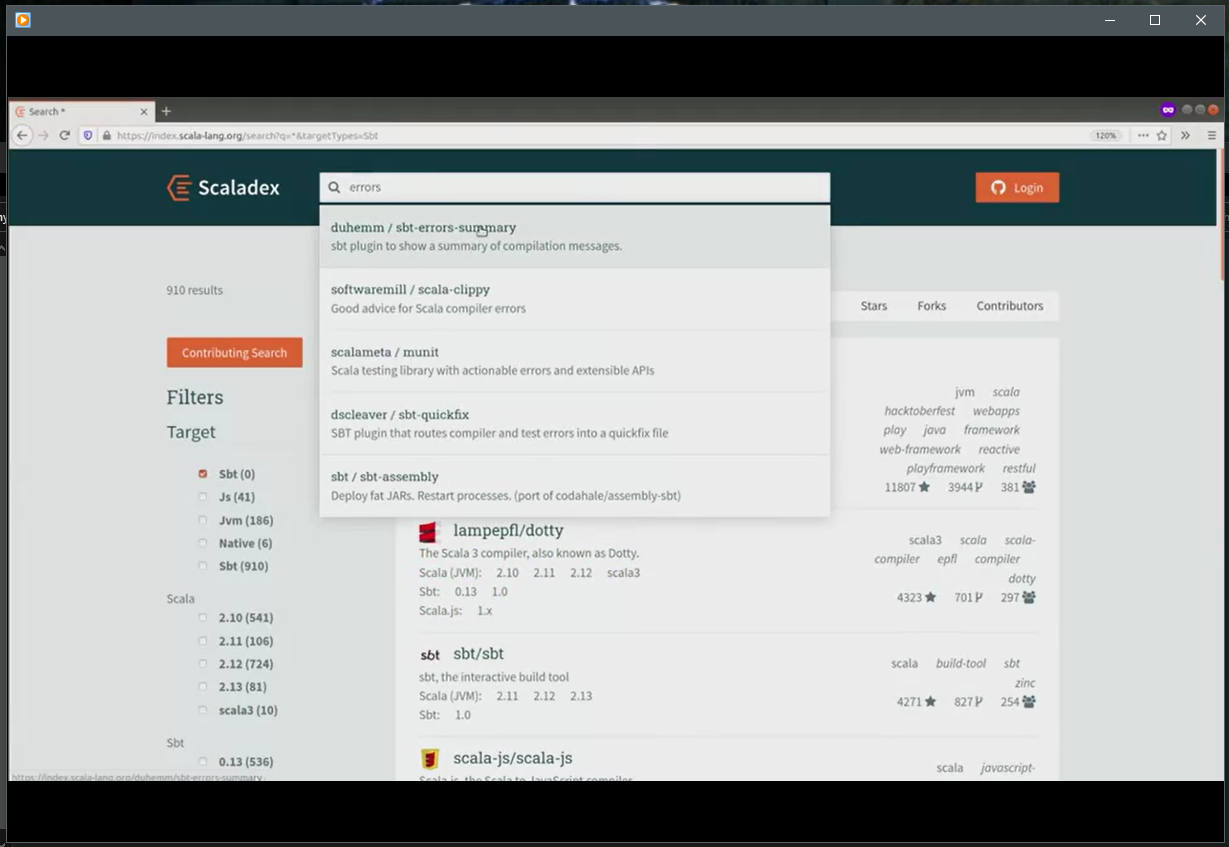Image resolution: width=1229 pixels, height=847 pixels.
Task: Sort results by Contributors
Action: 1010,306
